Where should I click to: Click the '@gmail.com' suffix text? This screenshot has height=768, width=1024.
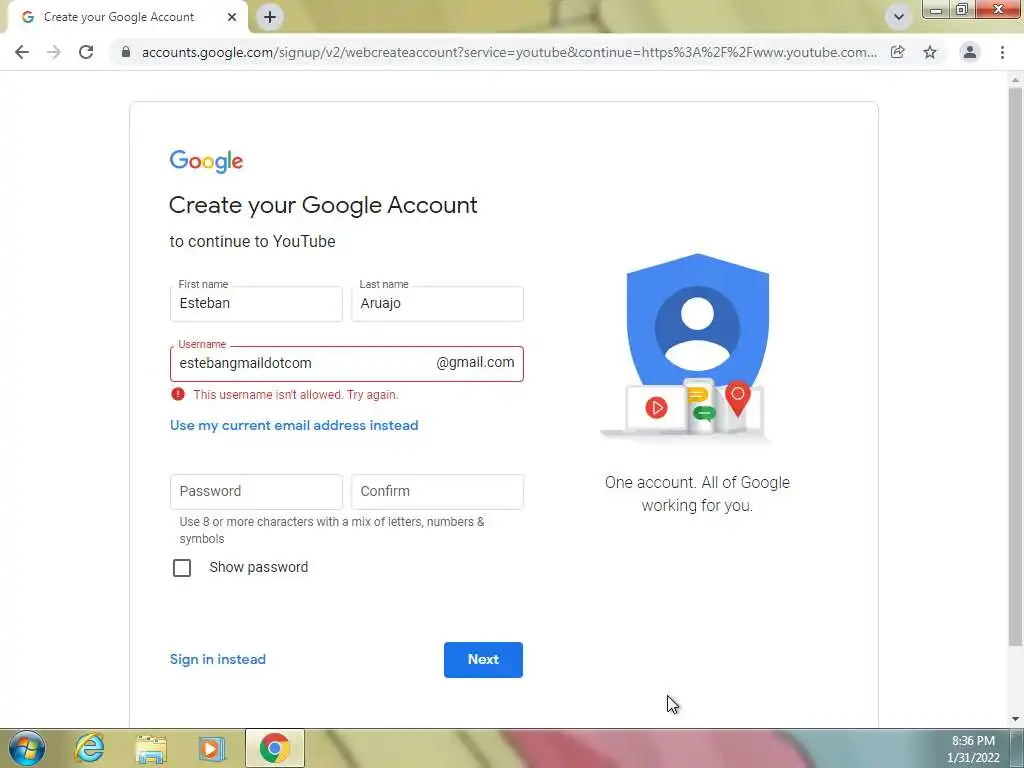pos(475,362)
